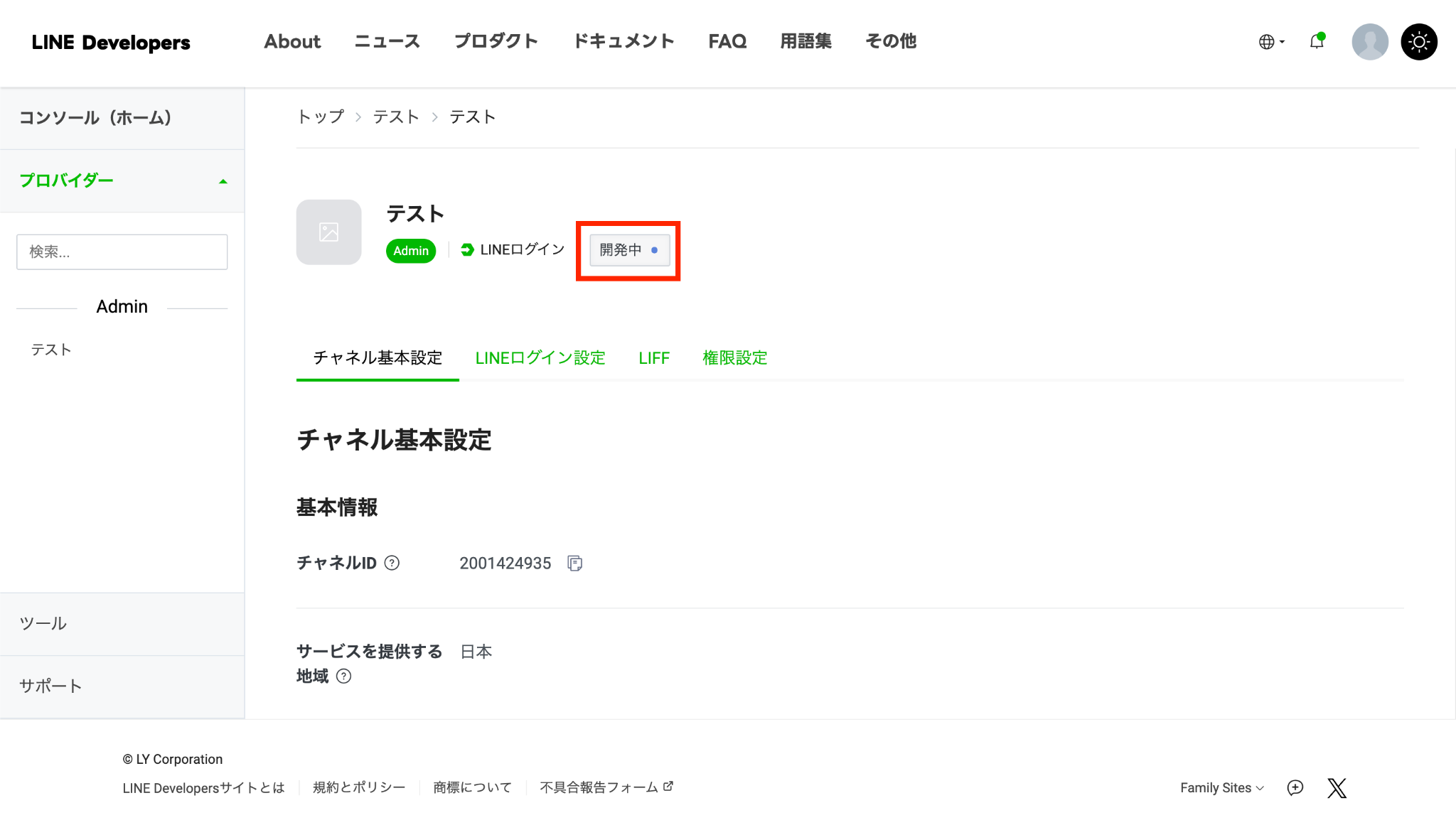Click the LINE Developers logo
Screen dimensions: 1456x825
tap(111, 43)
